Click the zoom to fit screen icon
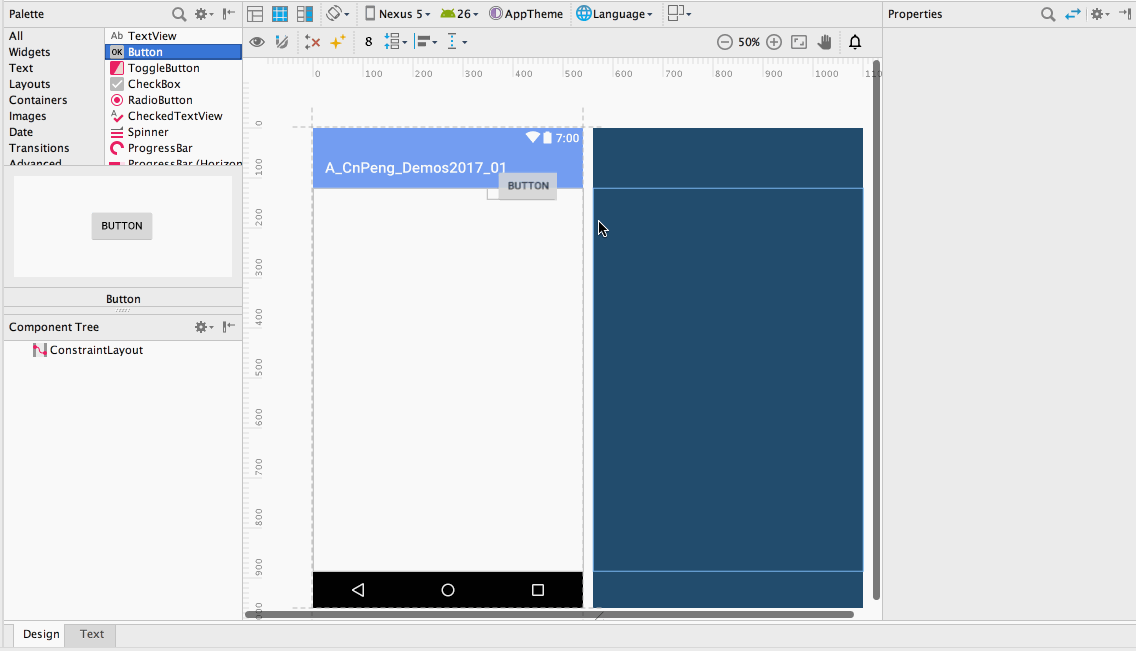Viewport: 1136px width, 651px height. [799, 42]
